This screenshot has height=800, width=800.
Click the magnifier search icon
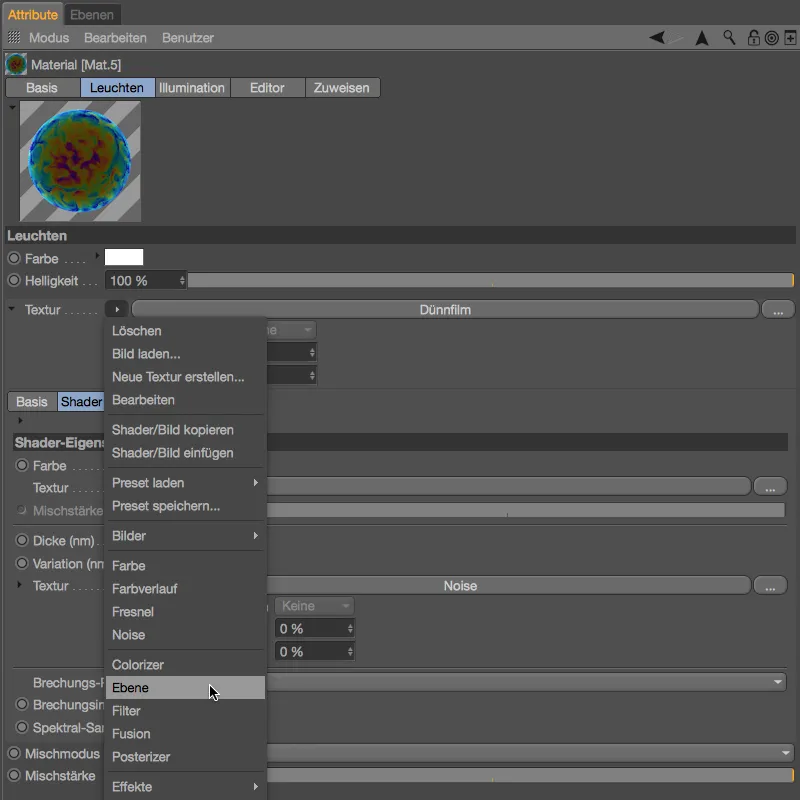pos(729,38)
